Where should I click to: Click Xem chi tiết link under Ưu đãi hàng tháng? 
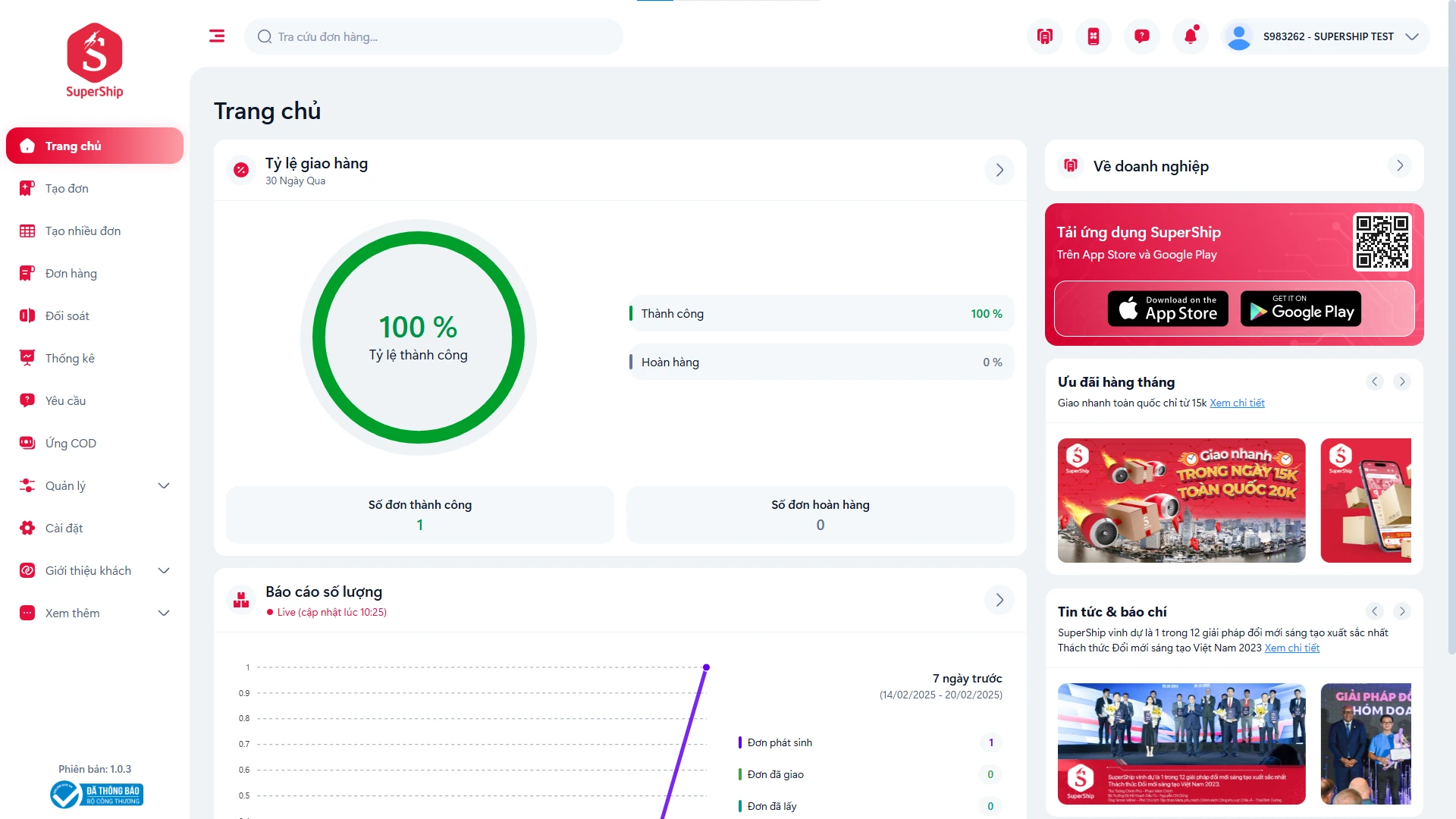pos(1237,403)
